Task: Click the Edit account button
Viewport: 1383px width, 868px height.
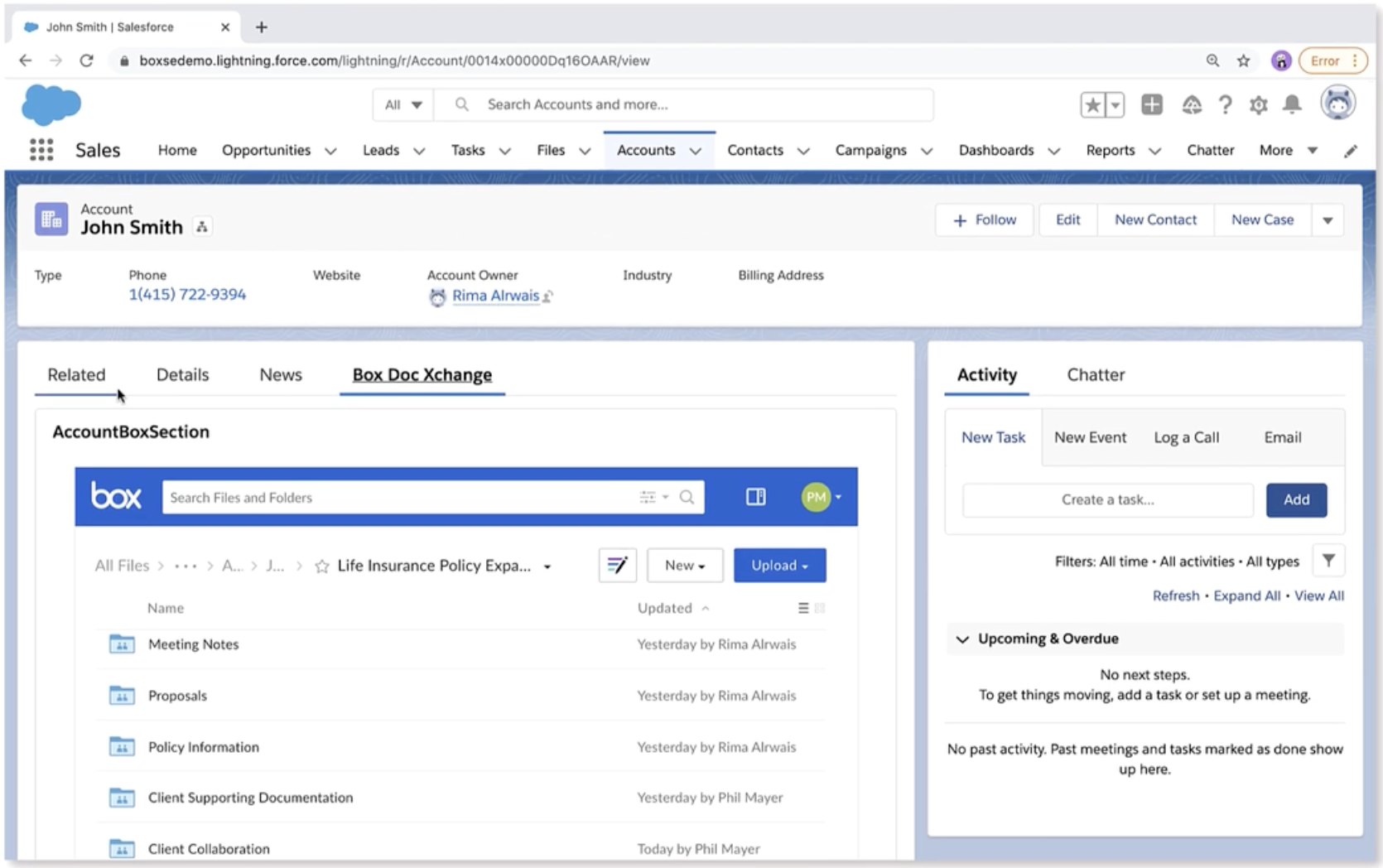Action: 1067,220
